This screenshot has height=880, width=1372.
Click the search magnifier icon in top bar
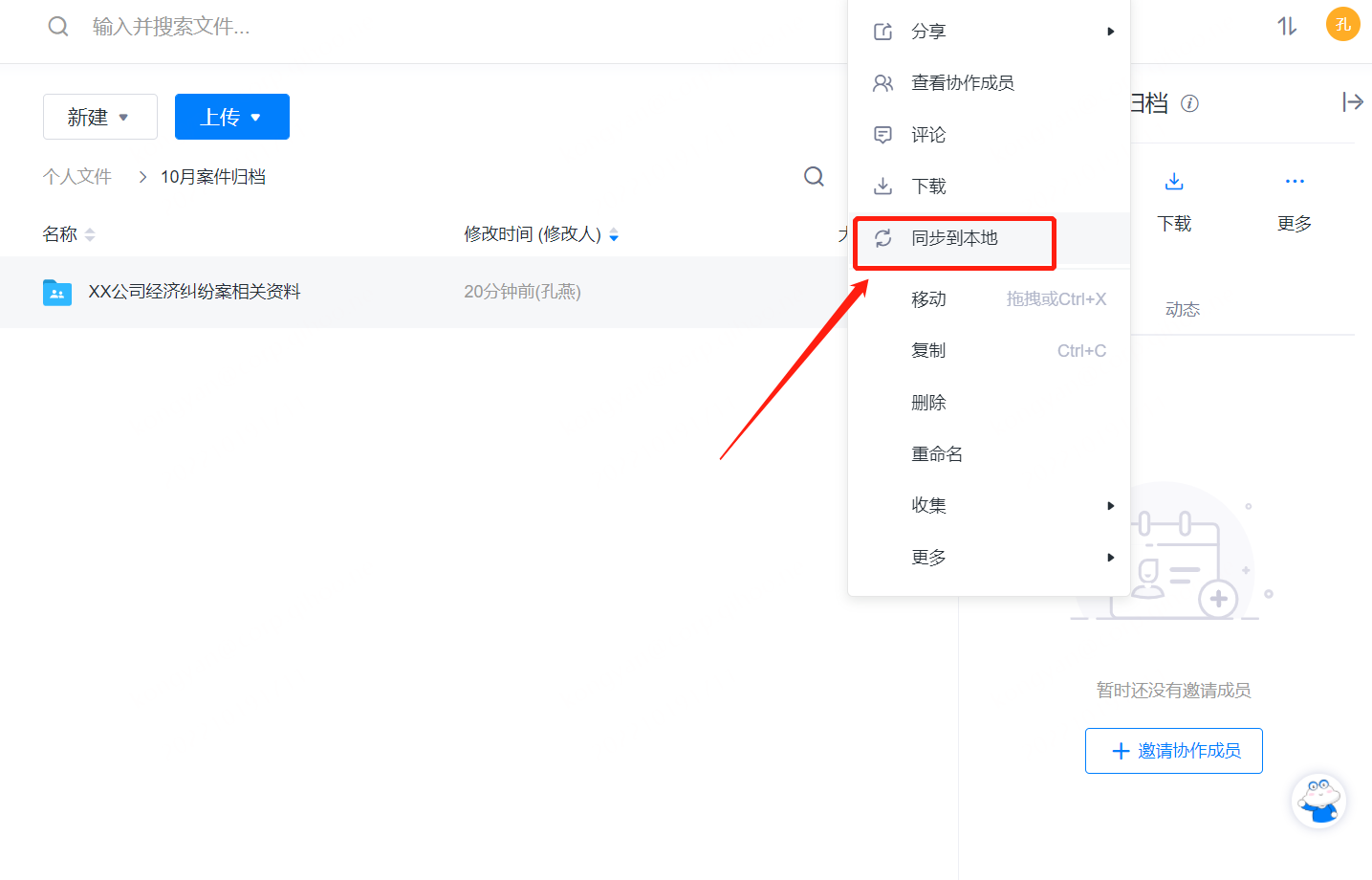58,27
